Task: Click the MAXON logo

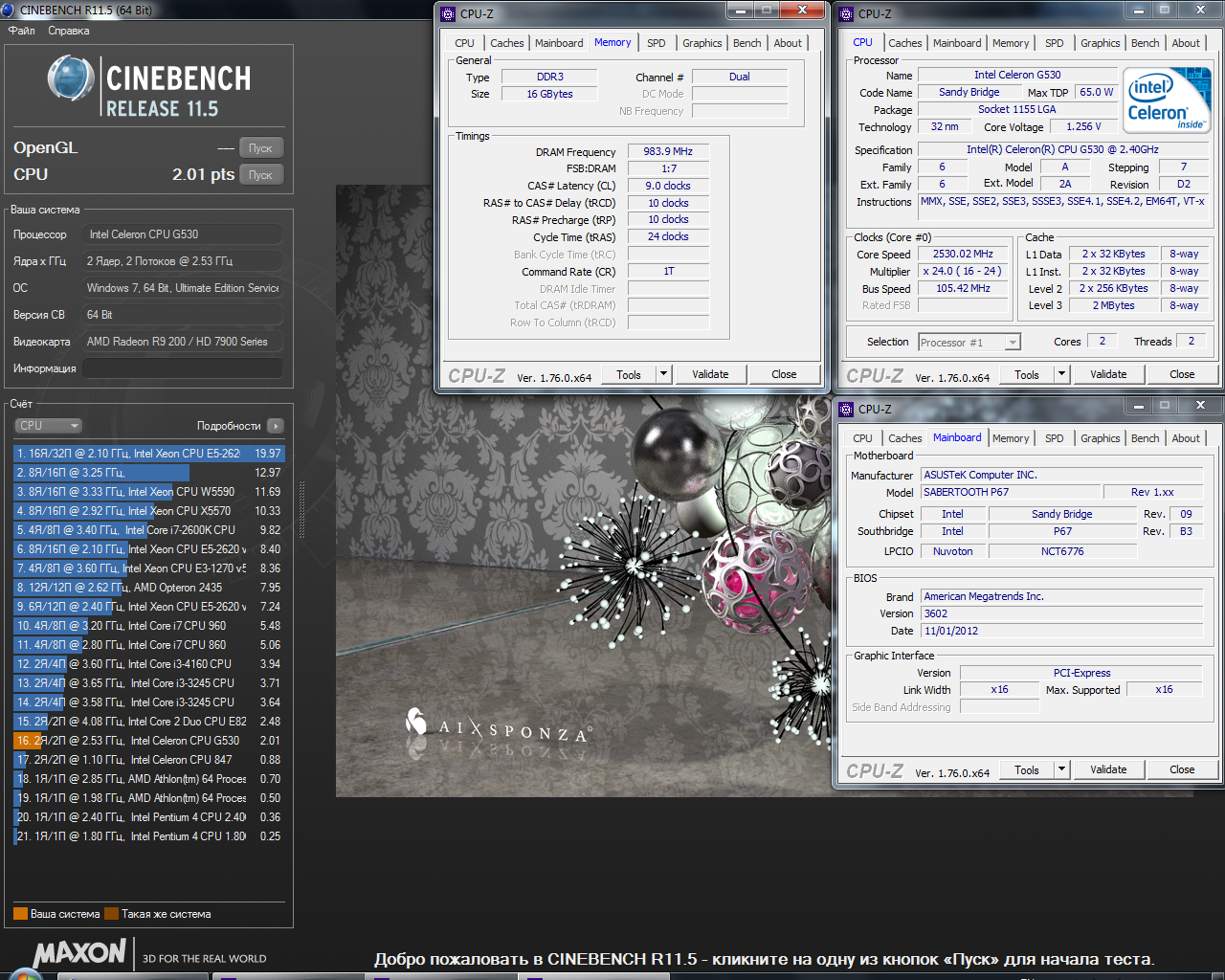Action: pyautogui.click(x=80, y=953)
